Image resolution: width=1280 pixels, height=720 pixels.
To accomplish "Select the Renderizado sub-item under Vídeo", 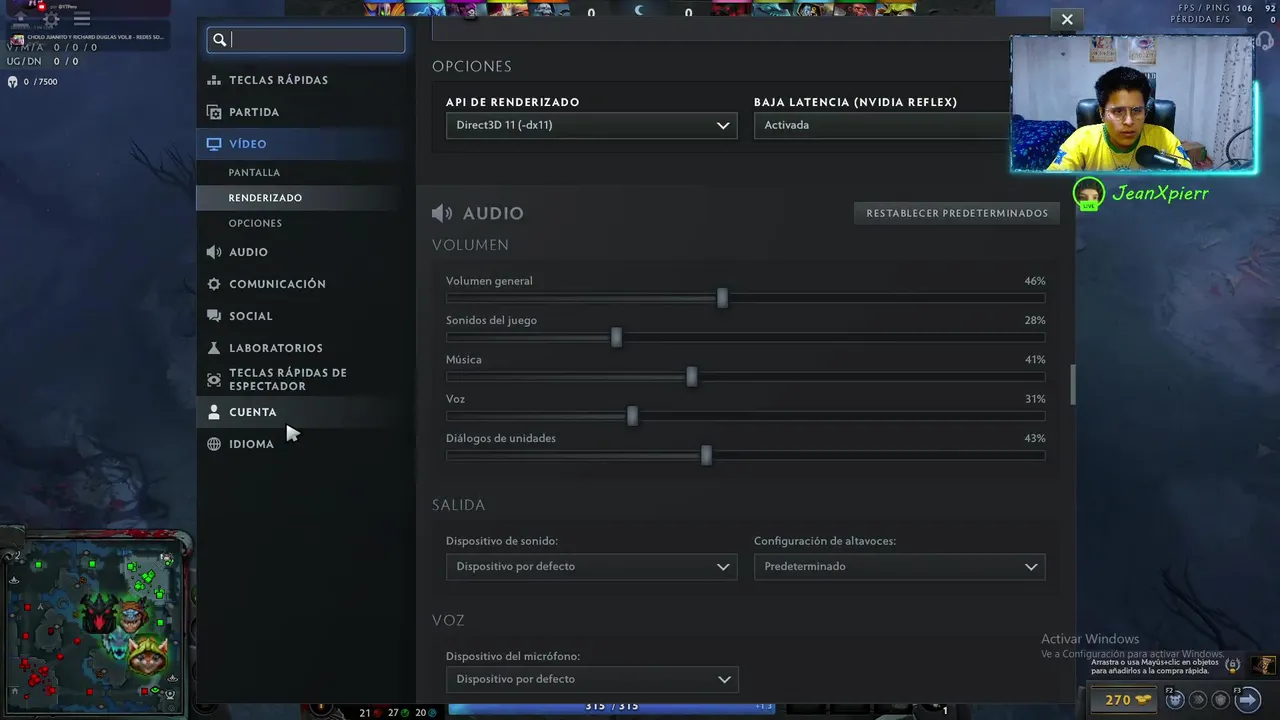I will tap(305, 198).
